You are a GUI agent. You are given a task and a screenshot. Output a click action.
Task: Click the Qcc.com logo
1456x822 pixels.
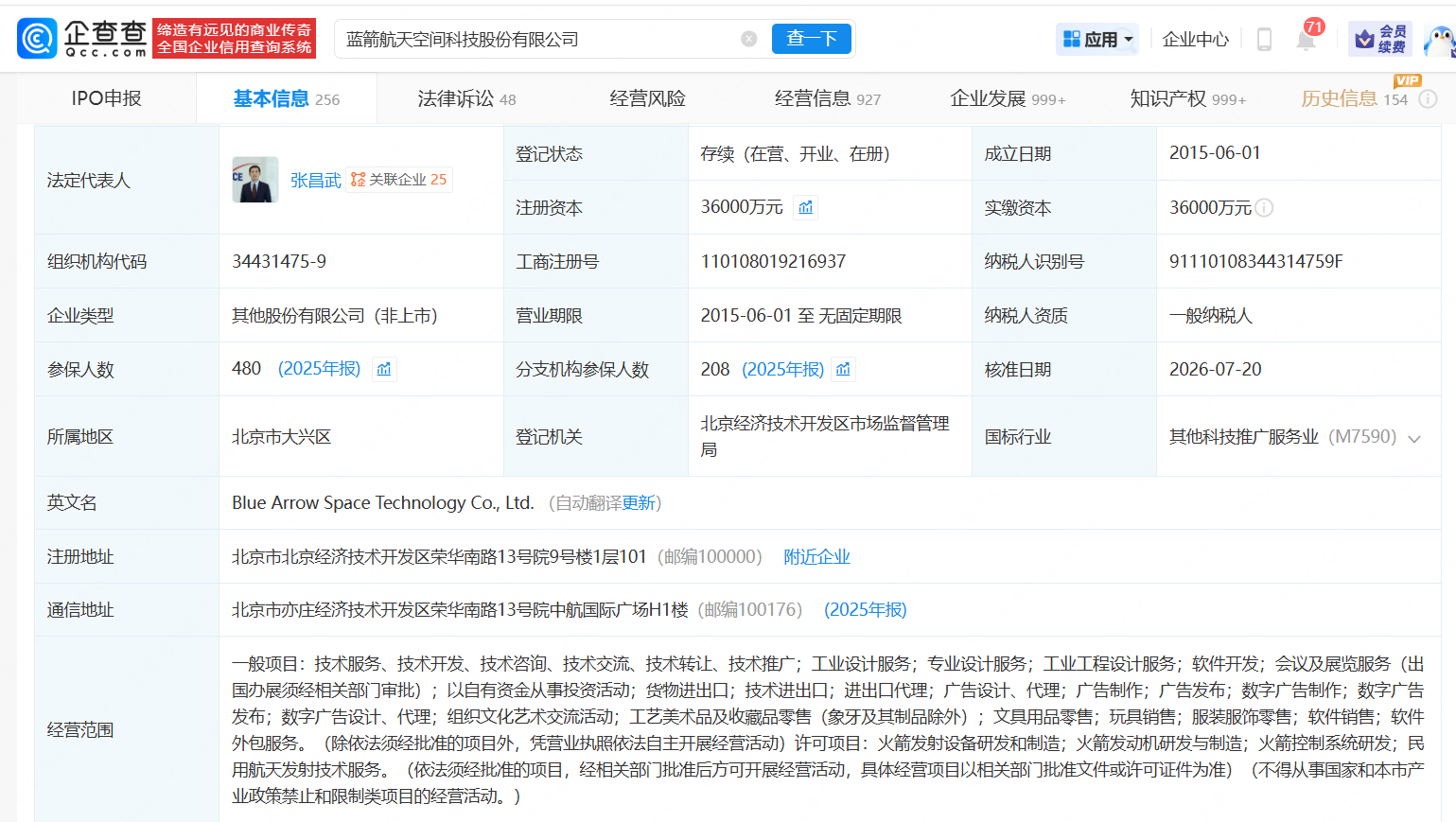pos(82,38)
